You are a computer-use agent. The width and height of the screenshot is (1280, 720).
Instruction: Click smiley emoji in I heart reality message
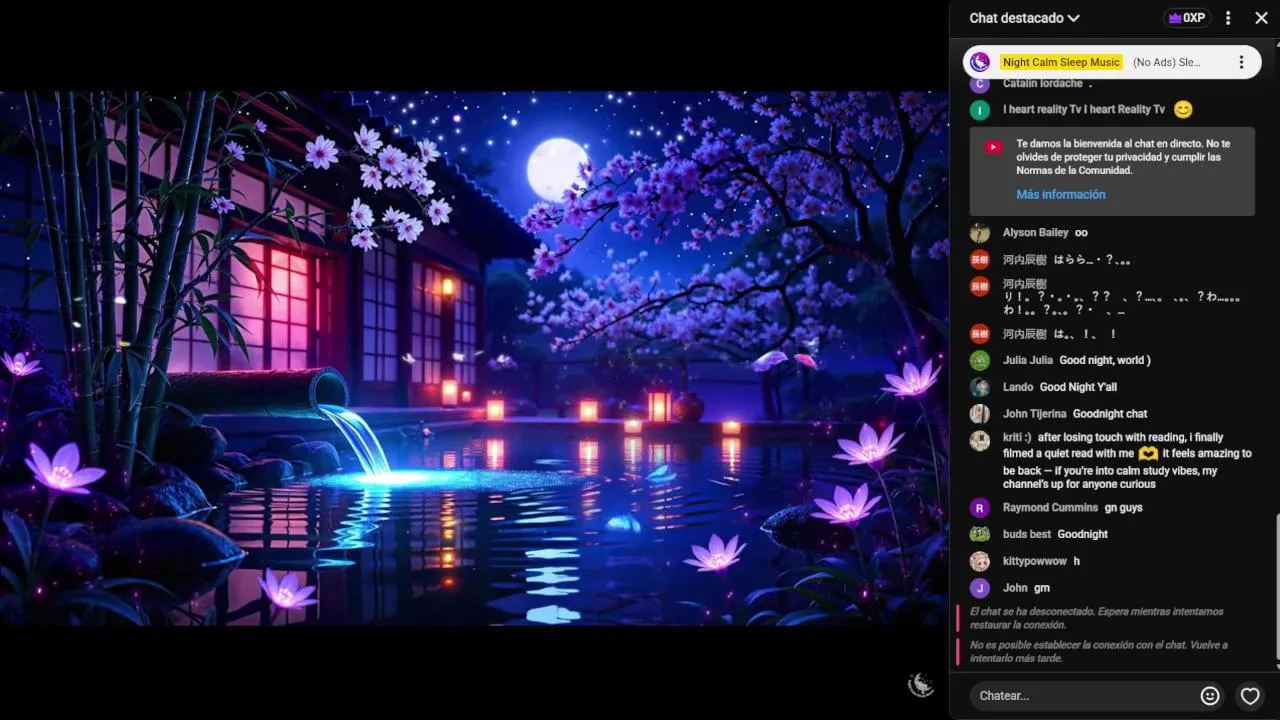[1183, 109]
